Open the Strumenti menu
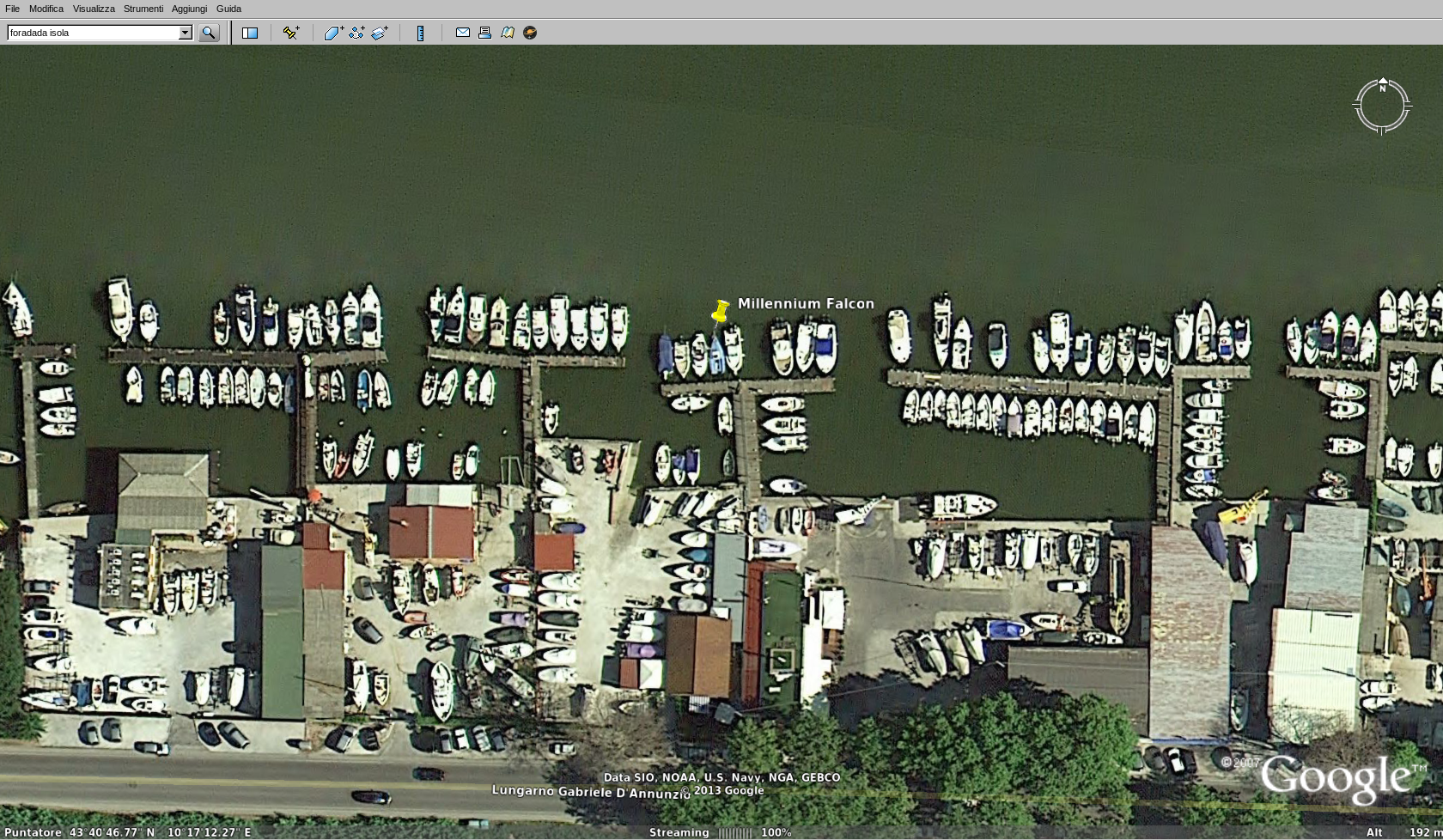The height and width of the screenshot is (840, 1443). [x=143, y=9]
